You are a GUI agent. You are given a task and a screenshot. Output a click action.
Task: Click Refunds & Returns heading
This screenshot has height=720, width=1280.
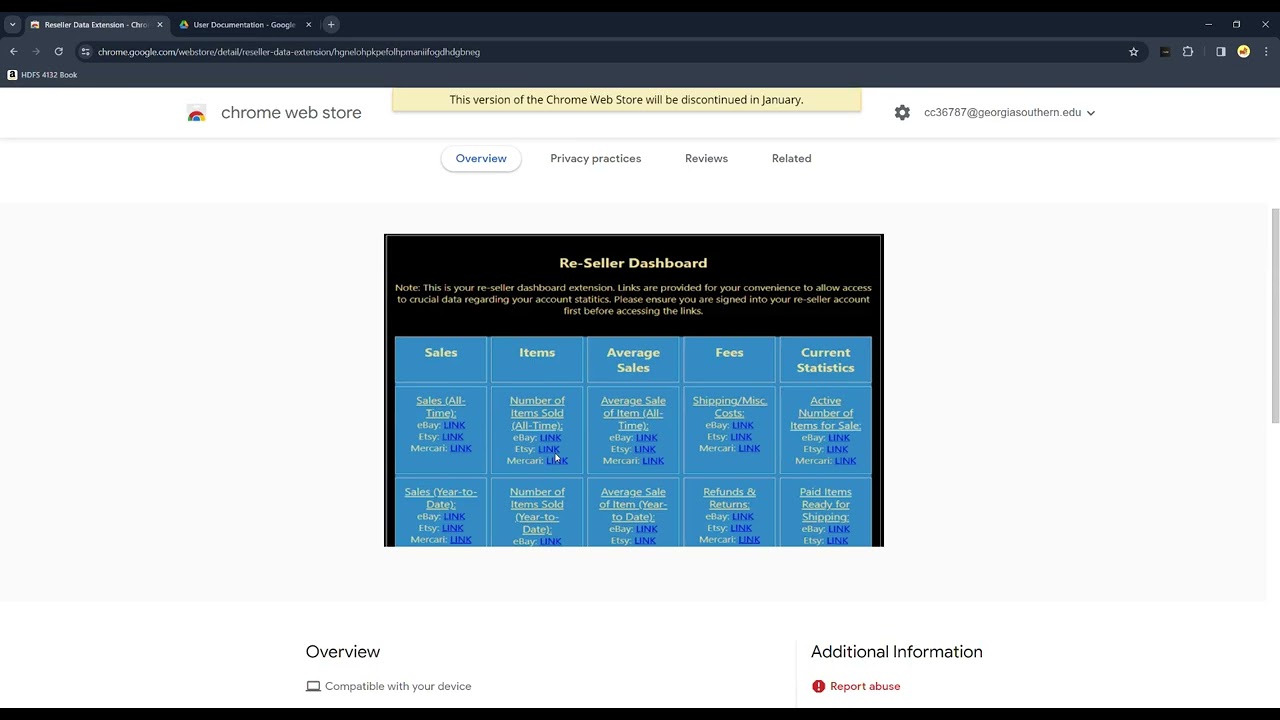coord(729,498)
